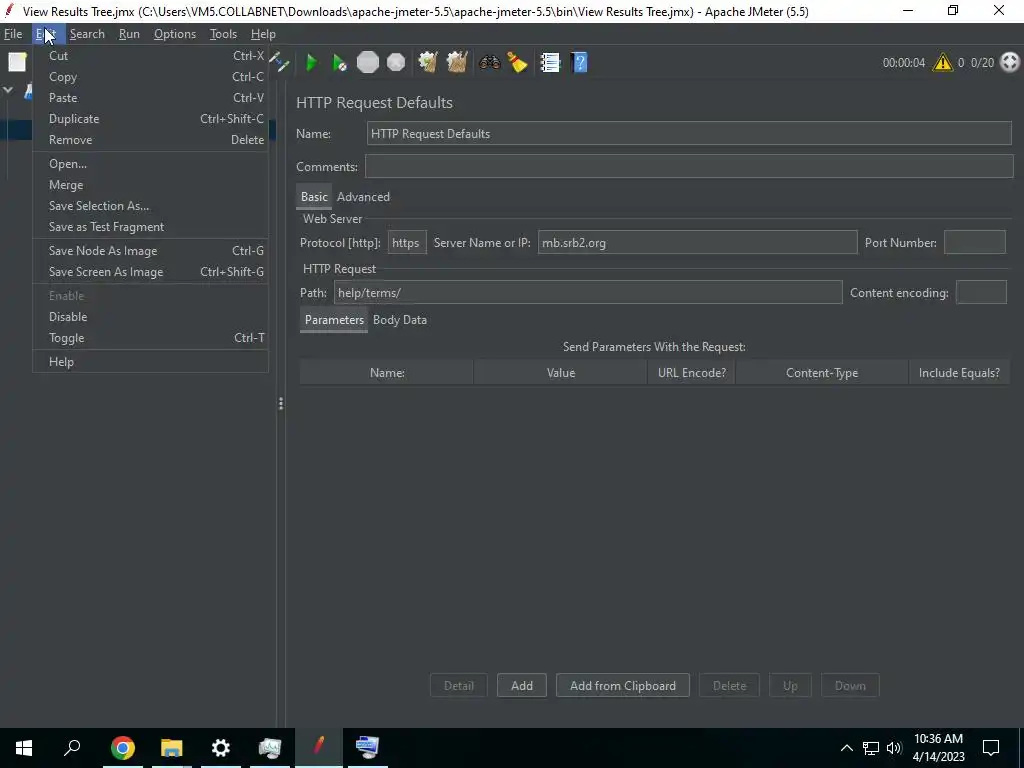Click the Content encoding field

tap(981, 293)
